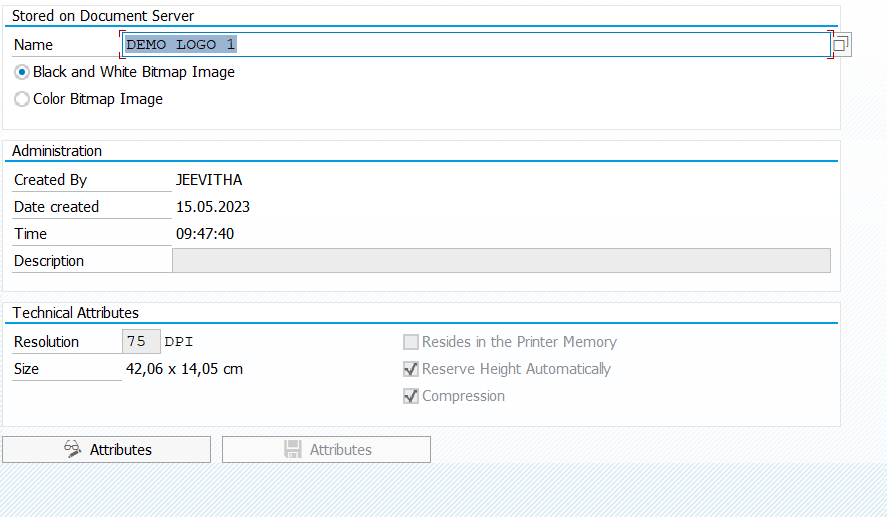Select Black and White Bitmap Image option
887x517 pixels.
pyautogui.click(x=22, y=72)
